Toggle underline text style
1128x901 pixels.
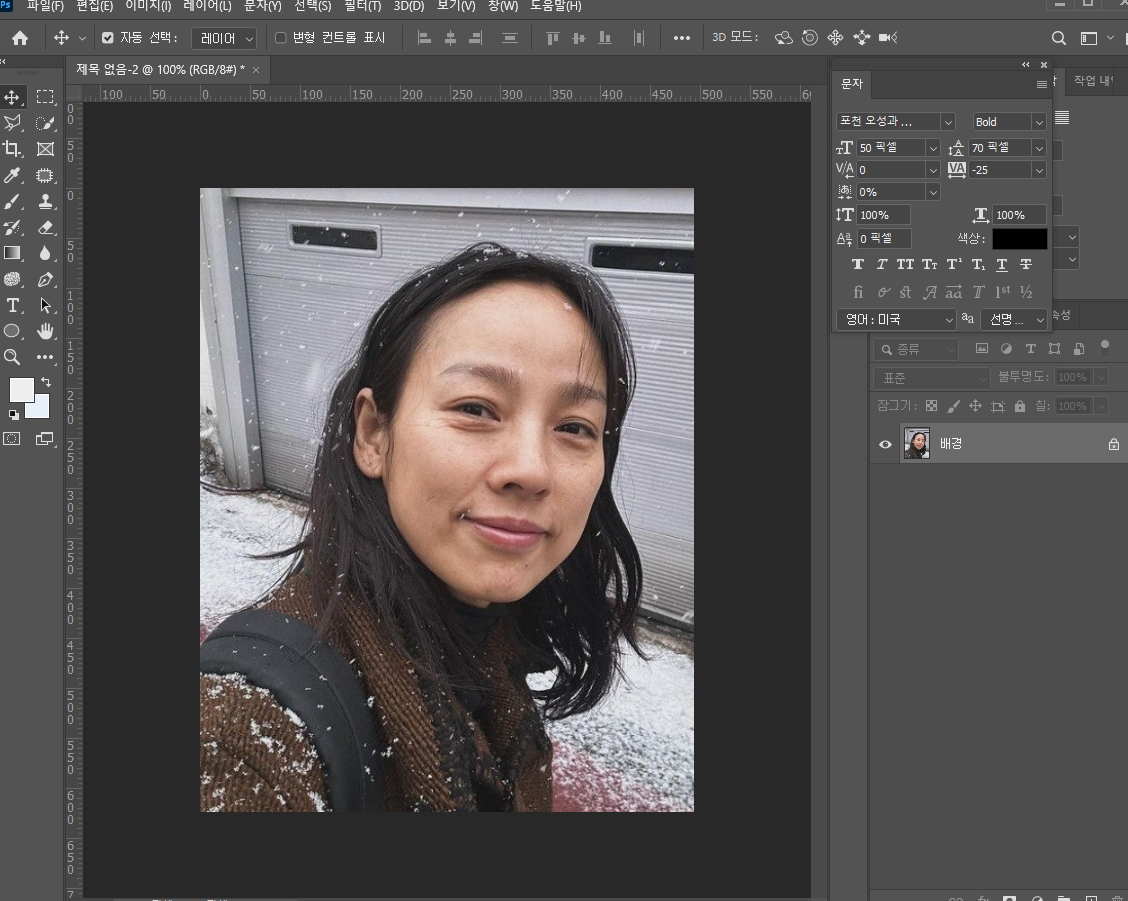1001,265
